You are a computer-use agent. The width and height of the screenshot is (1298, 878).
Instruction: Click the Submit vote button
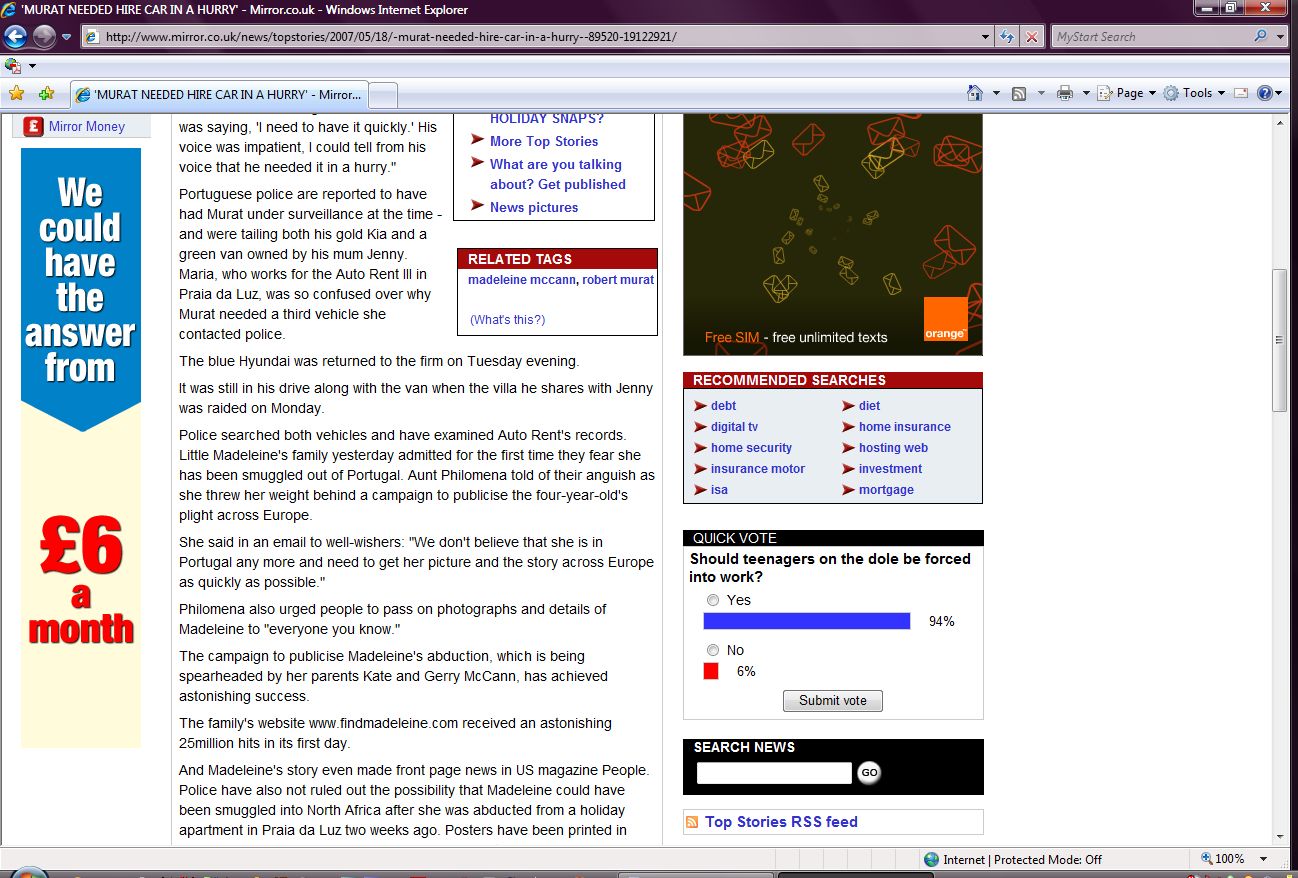832,700
